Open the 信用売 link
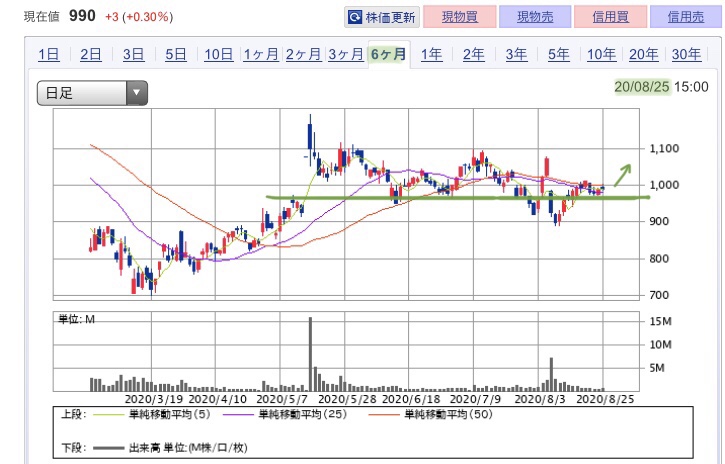Viewport: 725px width, 464px height. point(686,17)
